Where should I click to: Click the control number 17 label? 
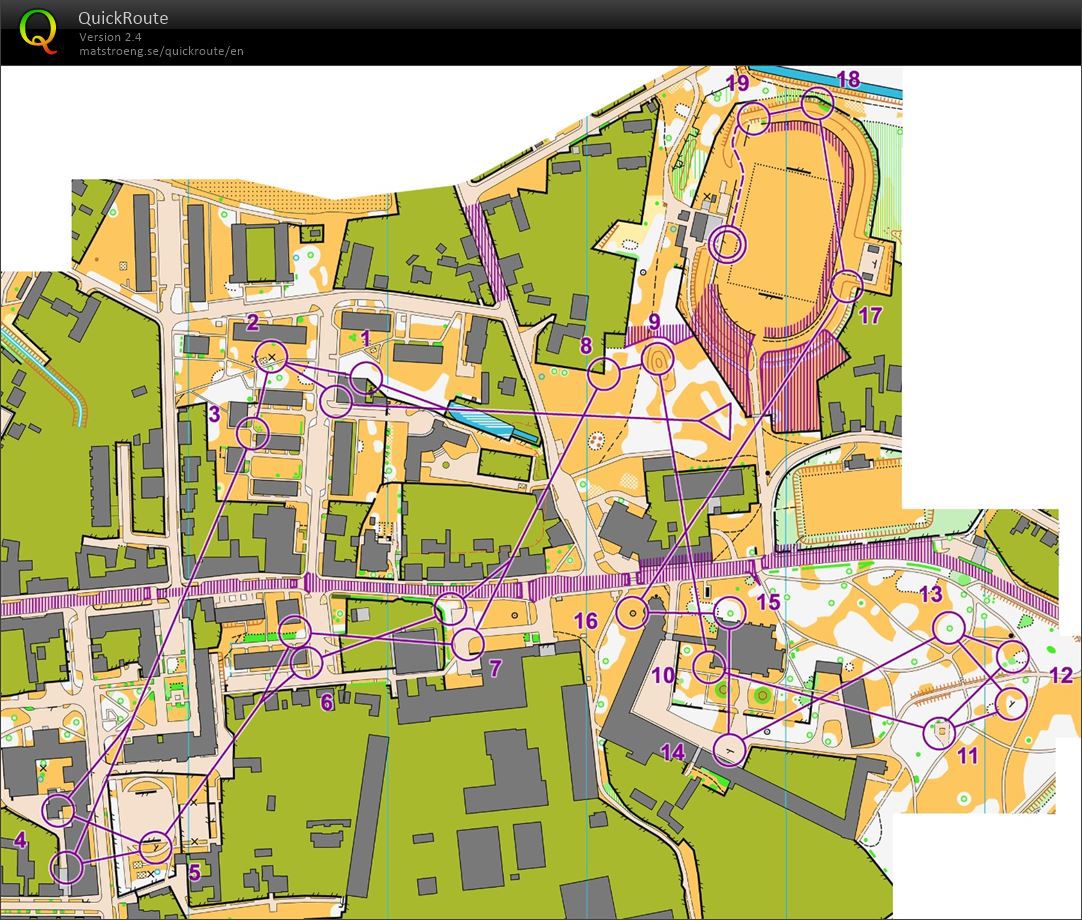click(x=871, y=315)
